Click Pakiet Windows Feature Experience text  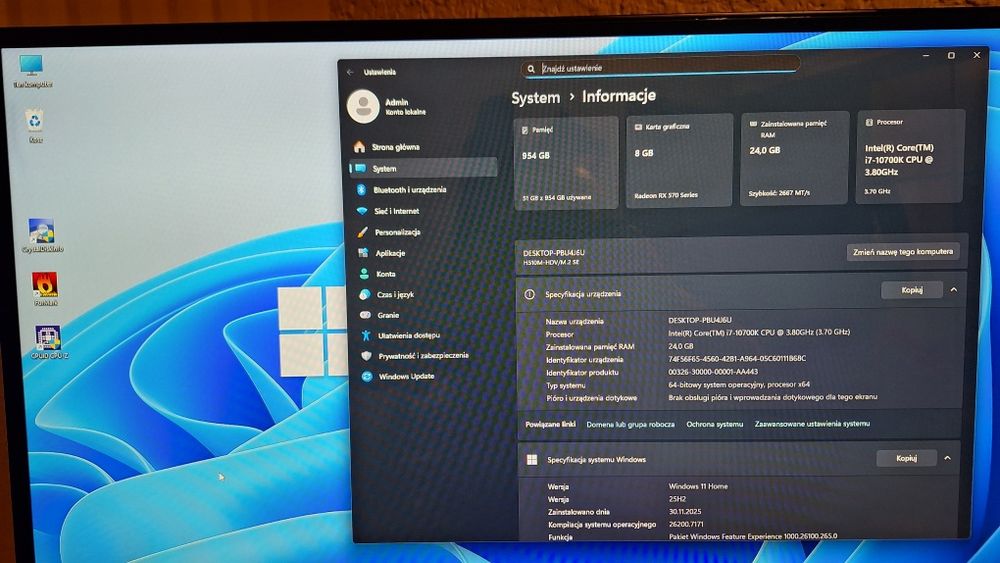753,537
